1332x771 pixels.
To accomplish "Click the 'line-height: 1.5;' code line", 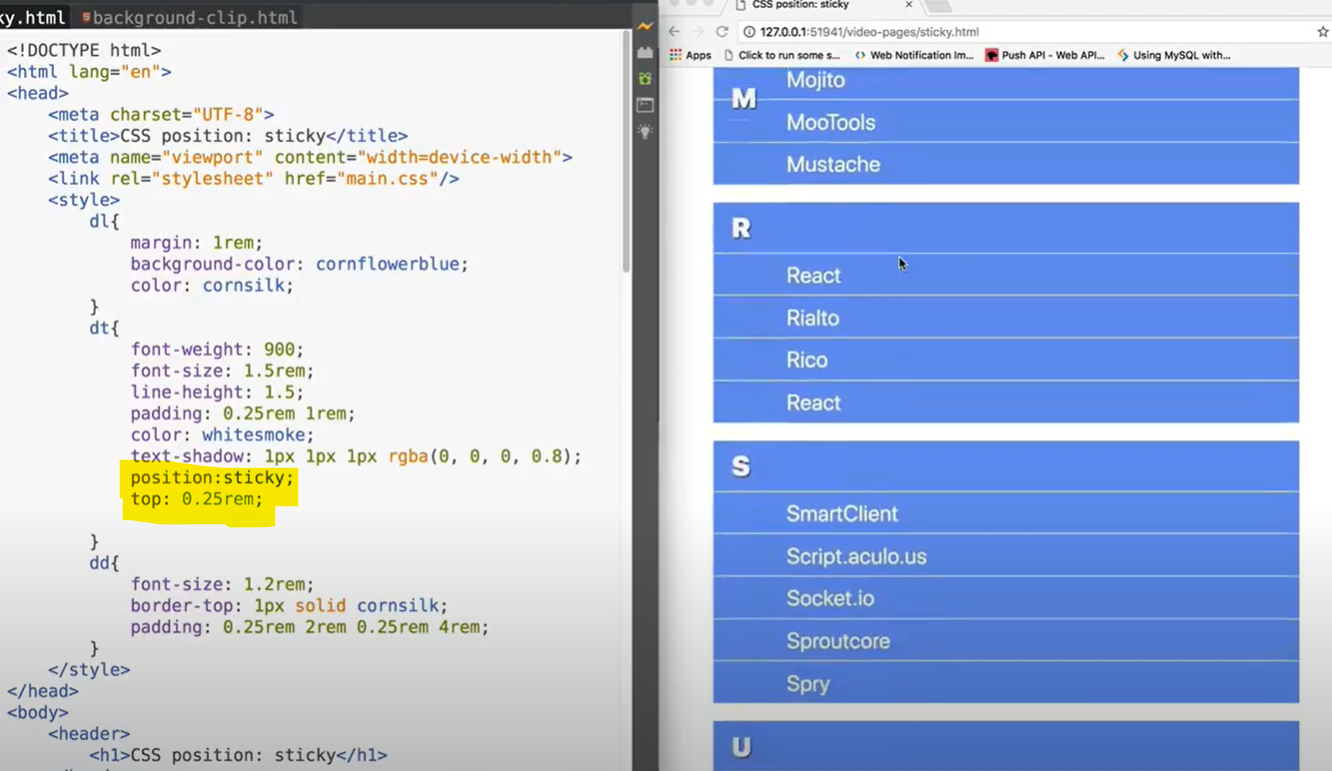I will 217,392.
